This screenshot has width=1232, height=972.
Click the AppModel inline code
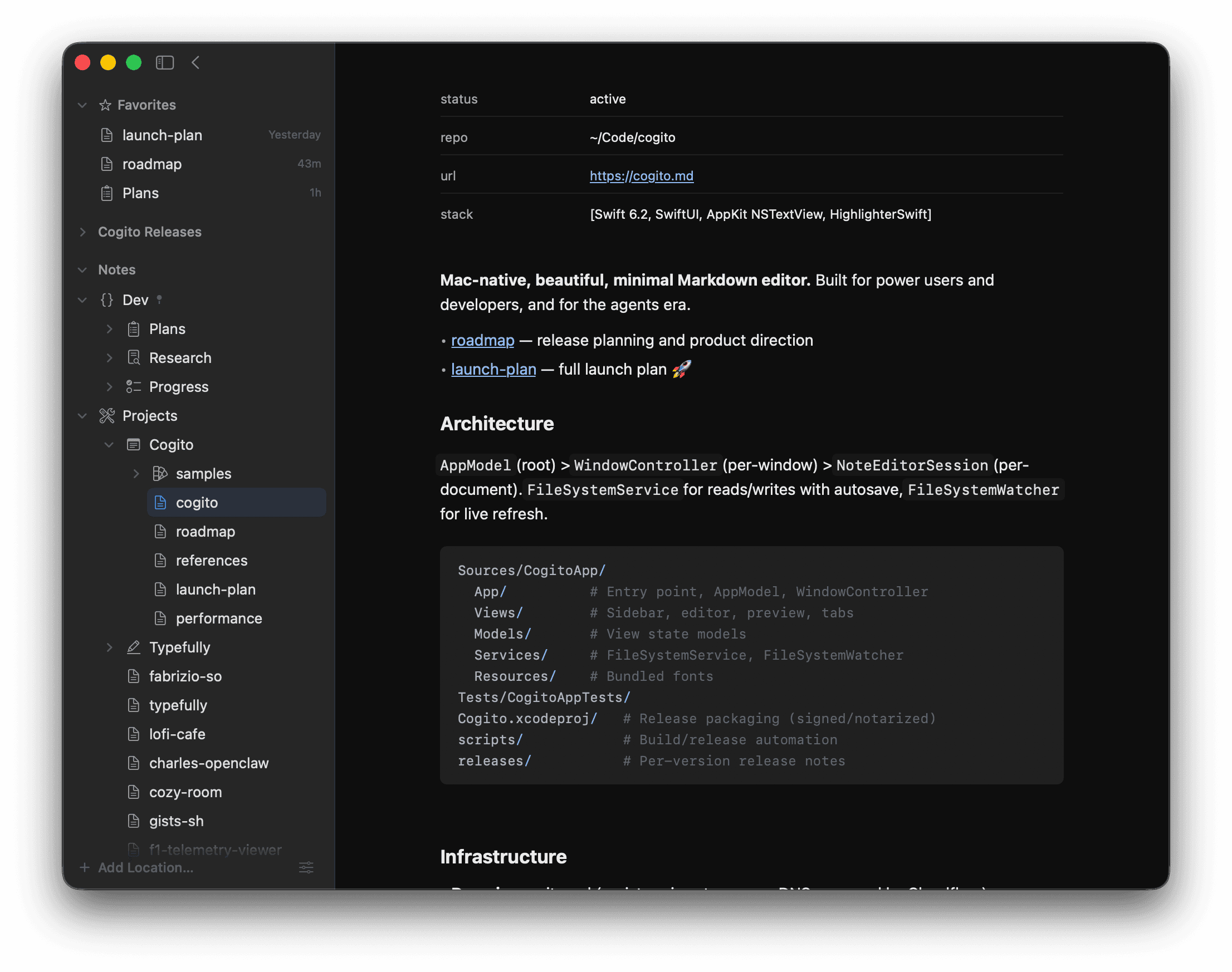click(x=476, y=465)
